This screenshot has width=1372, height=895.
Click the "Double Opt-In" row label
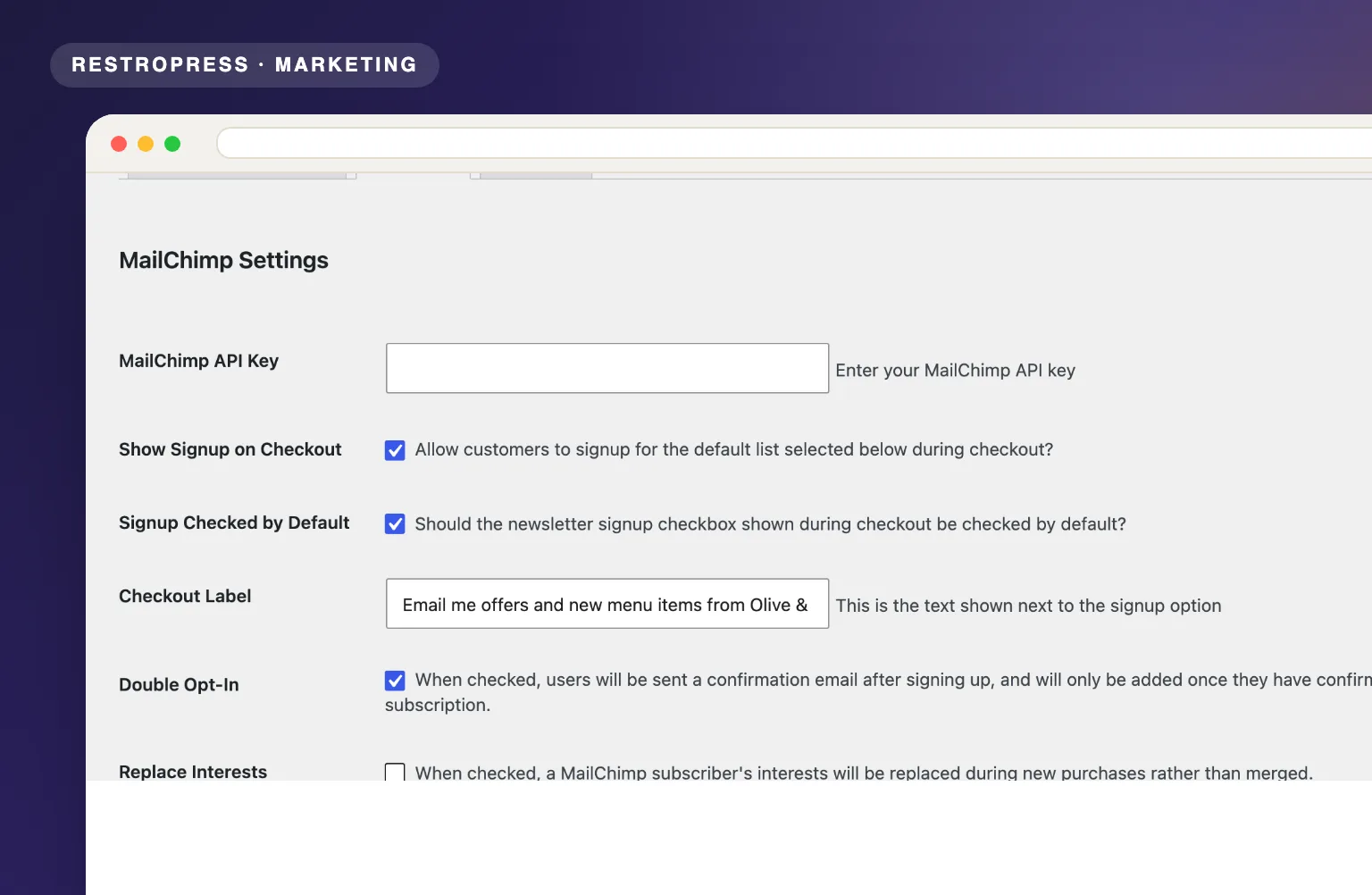(x=179, y=684)
